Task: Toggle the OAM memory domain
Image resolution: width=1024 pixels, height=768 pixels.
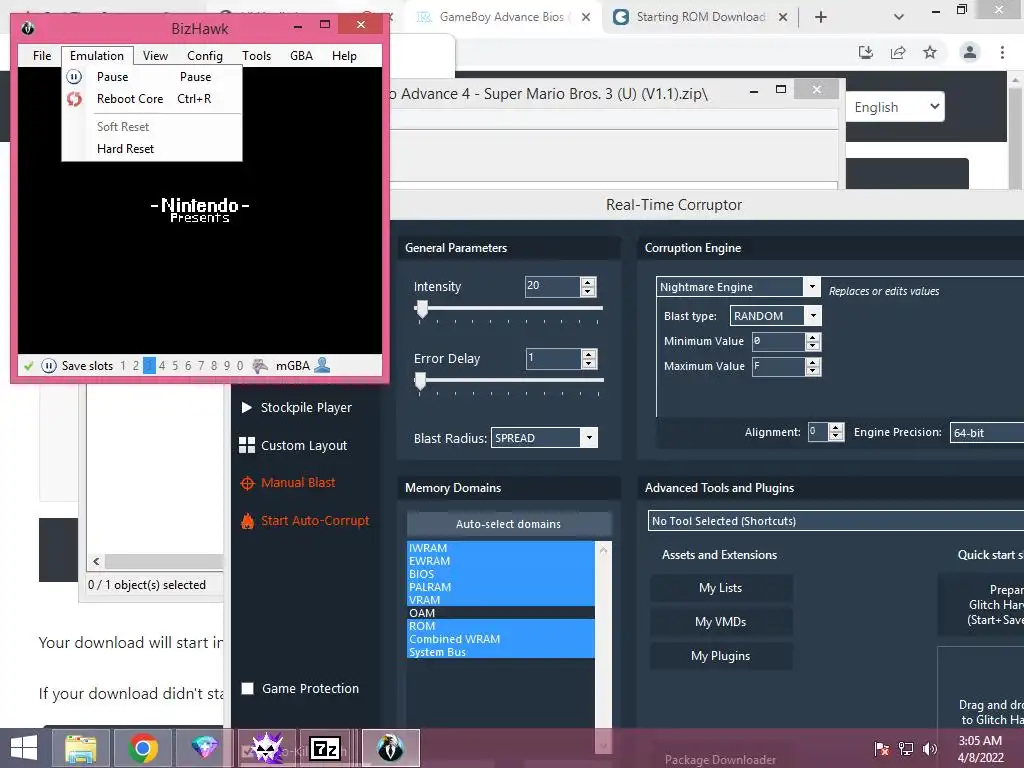Action: (x=500, y=613)
